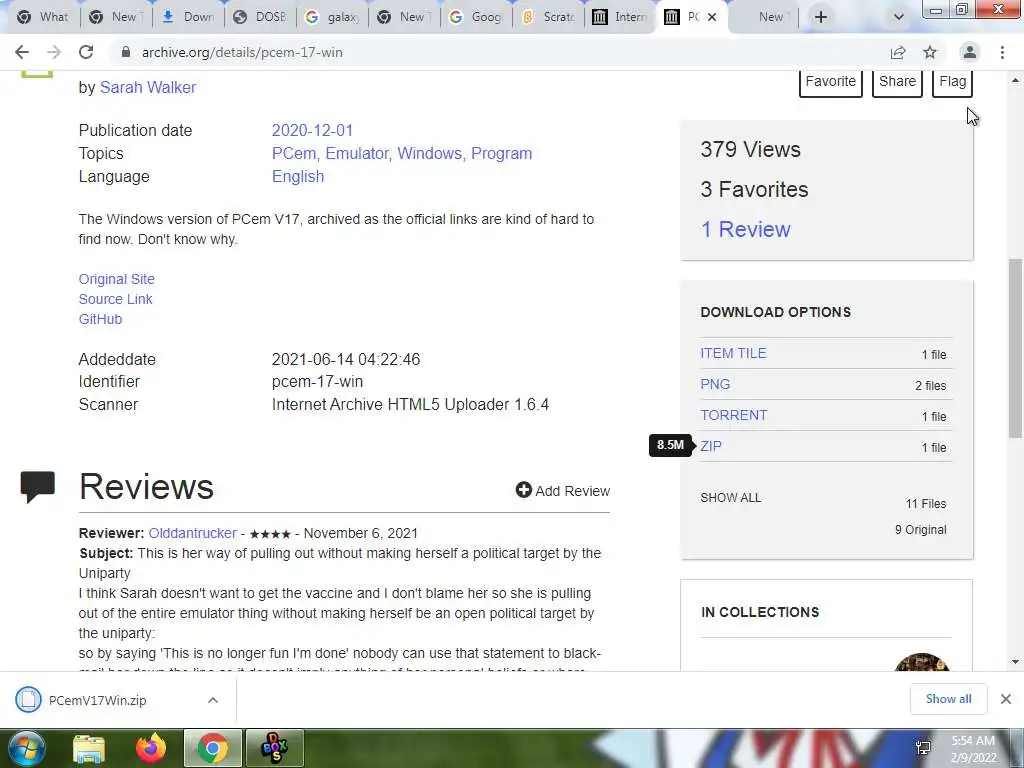
Task: Open the 9 Original link
Action: pyautogui.click(x=920, y=530)
